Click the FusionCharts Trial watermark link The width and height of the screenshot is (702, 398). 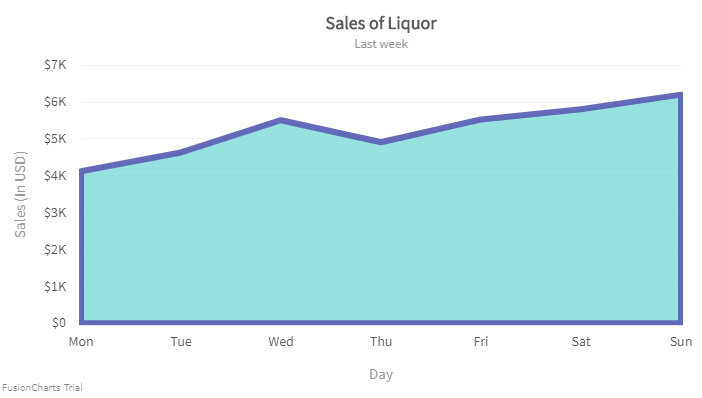(43, 388)
